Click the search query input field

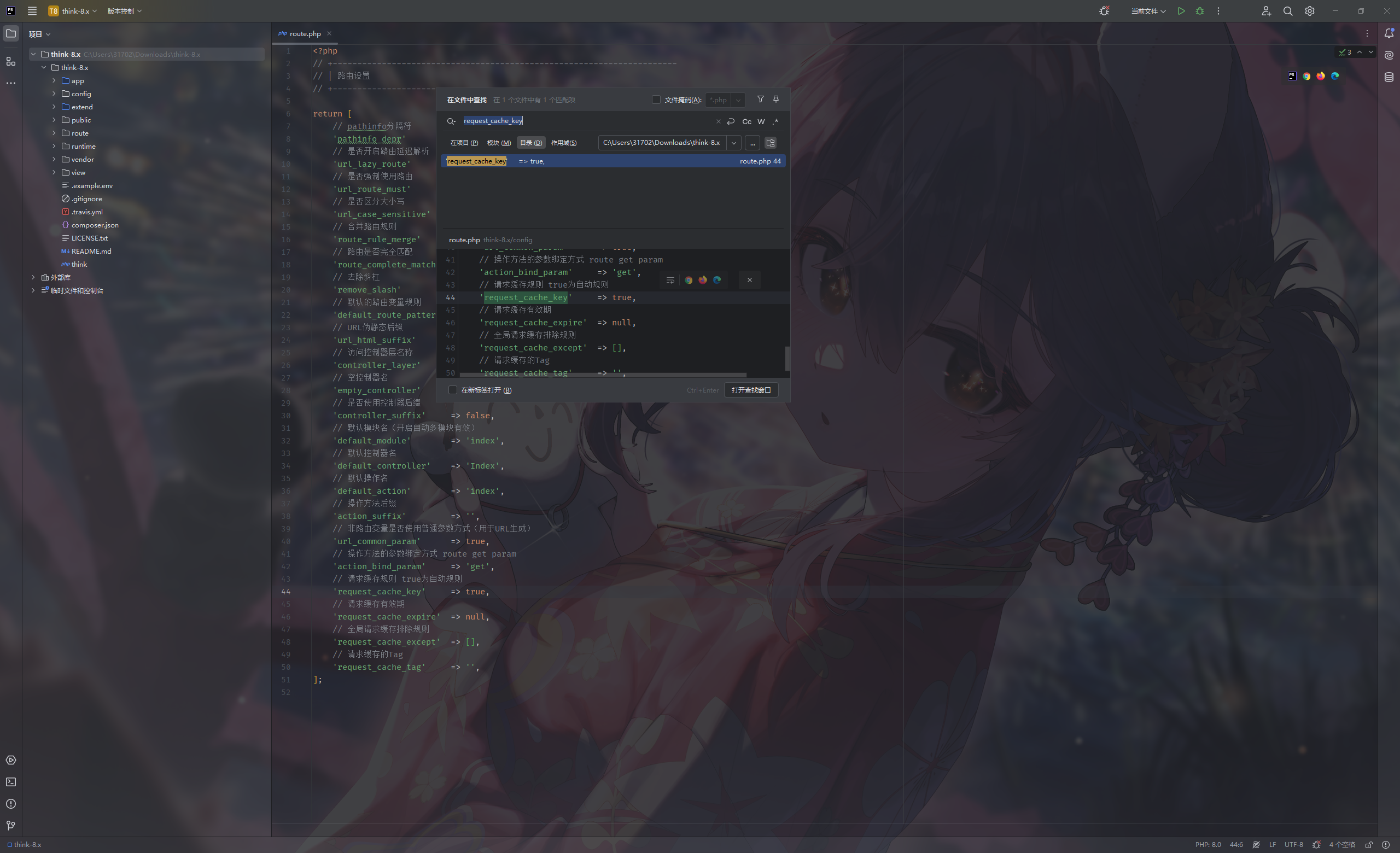pos(586,121)
